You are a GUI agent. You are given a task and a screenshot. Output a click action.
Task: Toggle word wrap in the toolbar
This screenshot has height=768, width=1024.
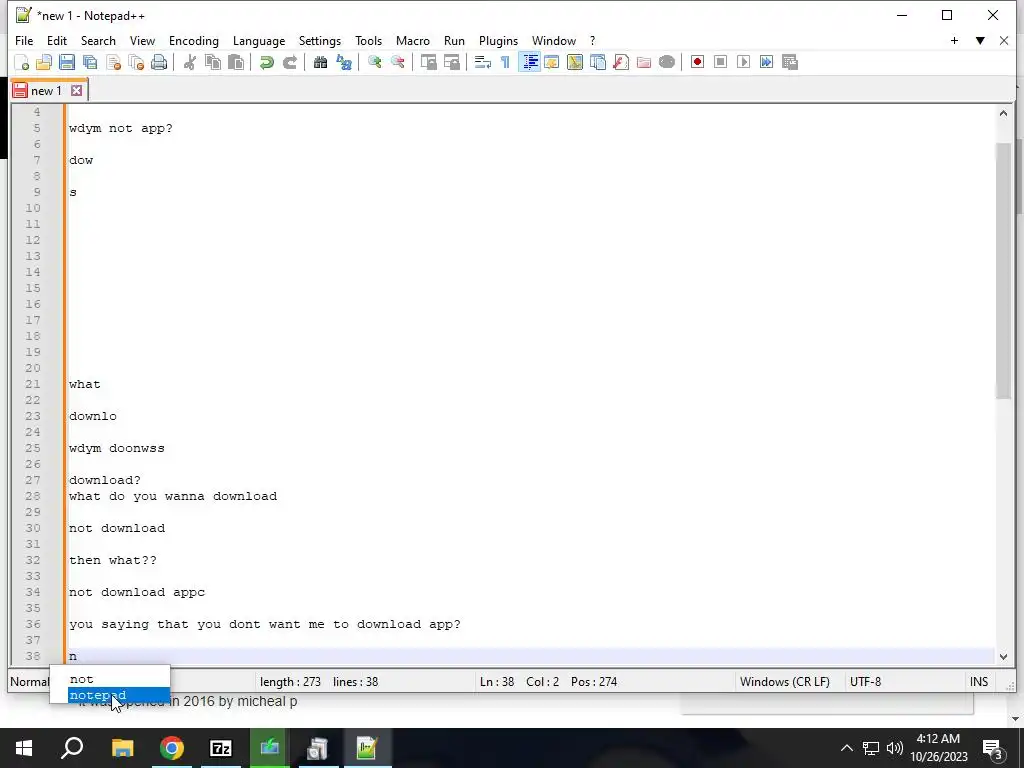[x=483, y=62]
